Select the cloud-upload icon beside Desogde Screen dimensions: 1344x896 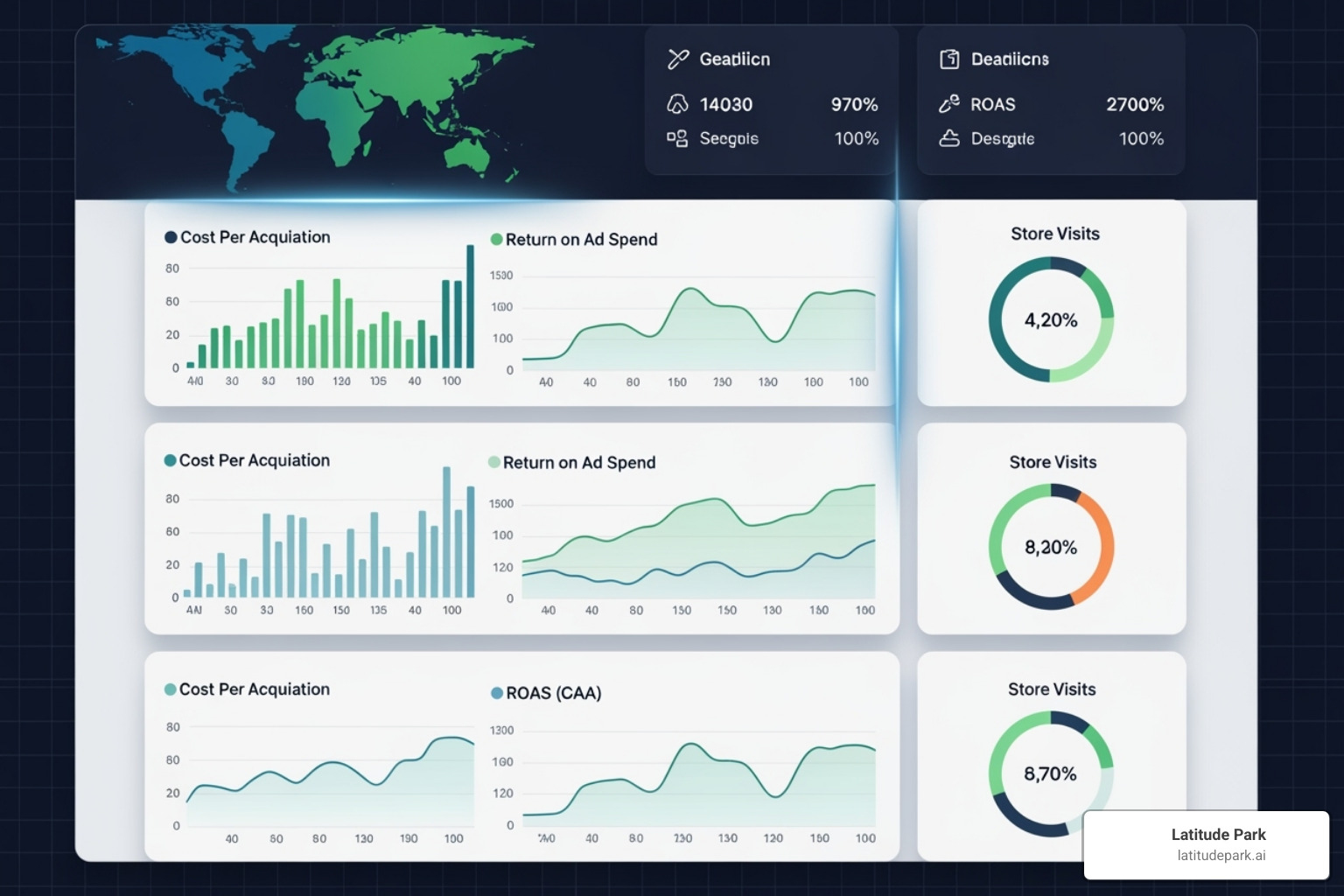coord(950,138)
